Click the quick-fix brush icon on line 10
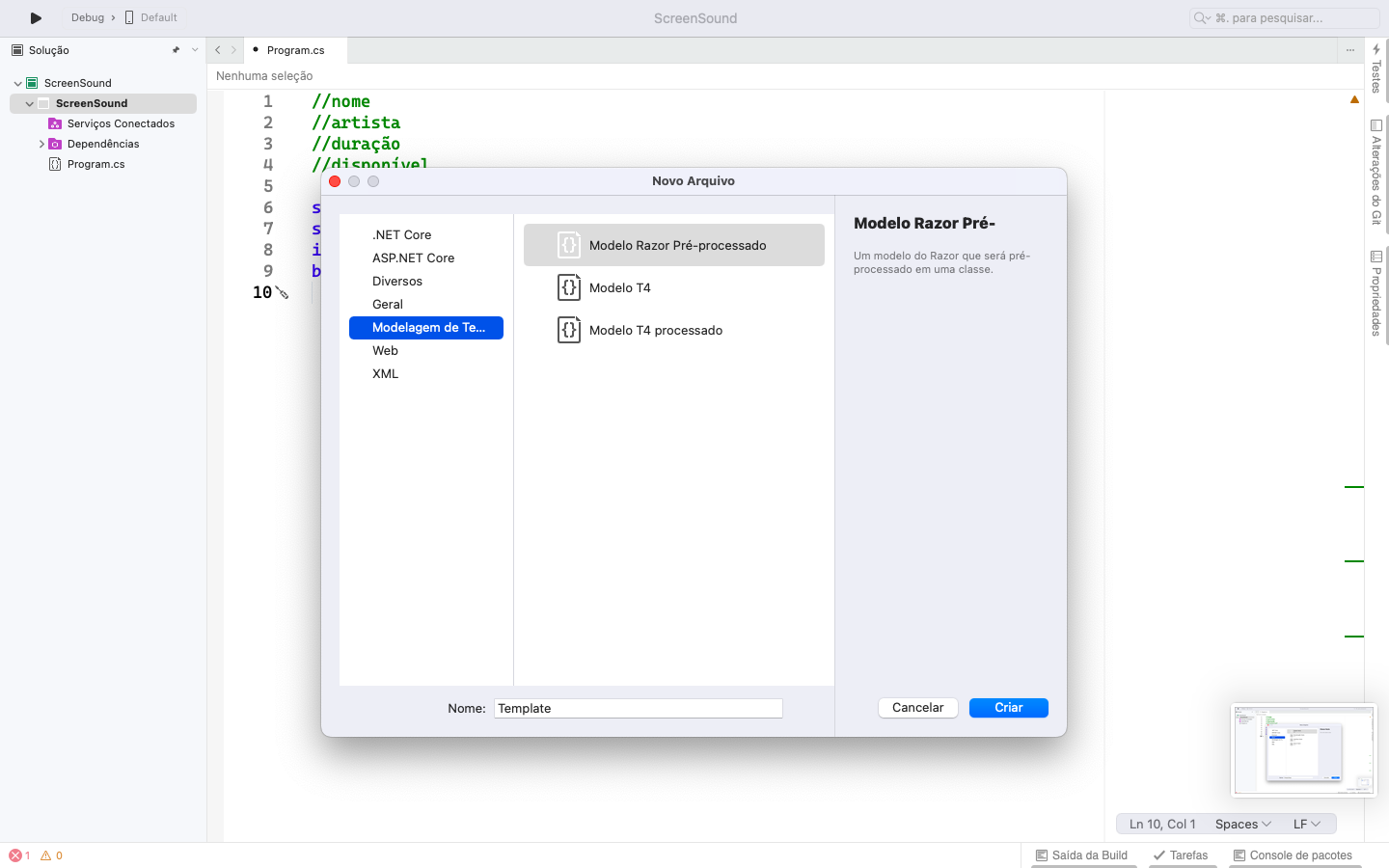 [283, 292]
